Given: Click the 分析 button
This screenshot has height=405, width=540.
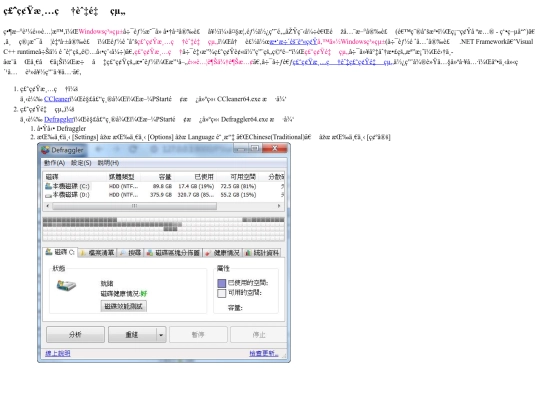Looking at the screenshot, I should pos(75,334).
